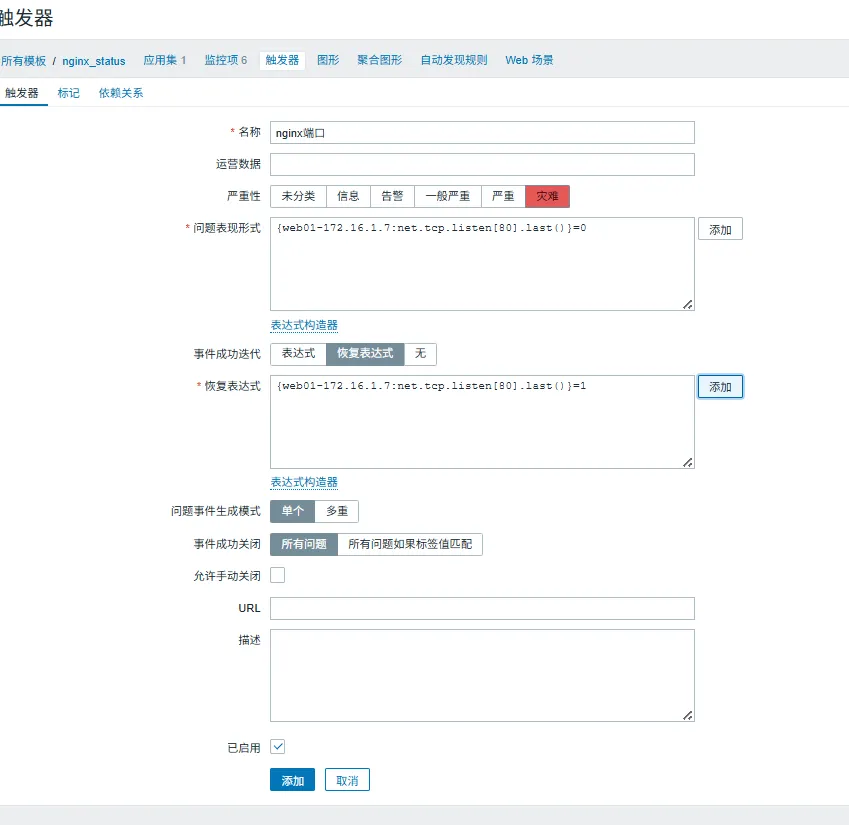Check the 允许手动关闭 checkbox
Viewport: 849px width, 825px height.
point(278,575)
